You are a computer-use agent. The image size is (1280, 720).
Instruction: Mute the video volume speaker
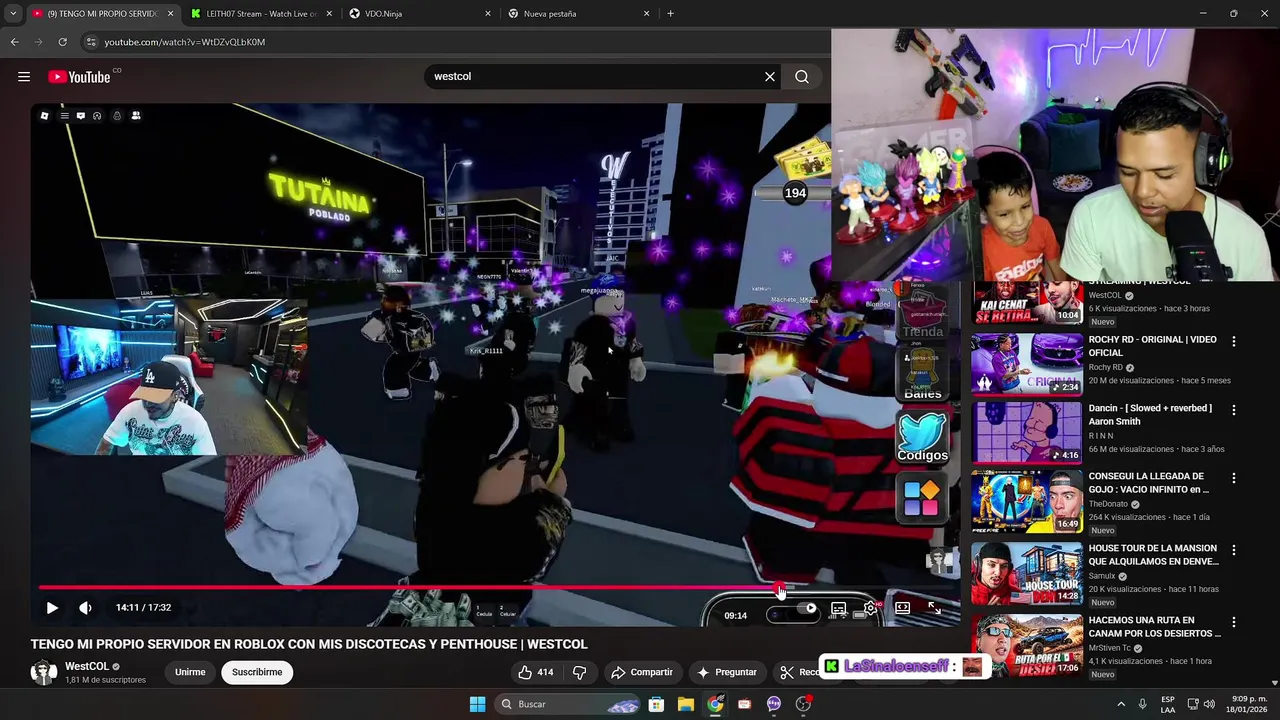click(x=85, y=607)
